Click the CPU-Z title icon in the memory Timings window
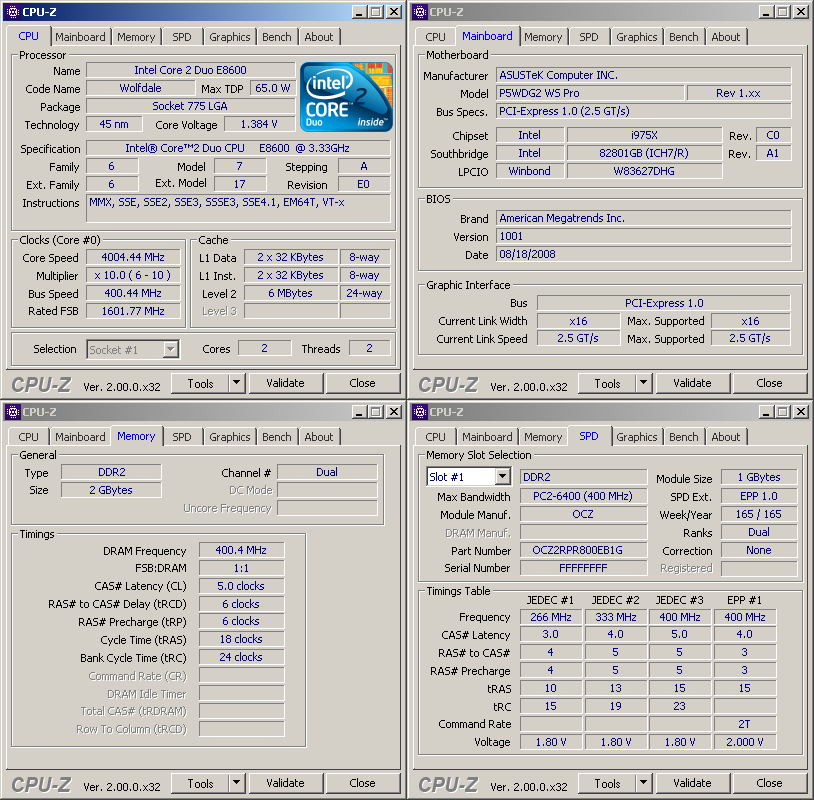This screenshot has height=800, width=814. [12, 412]
